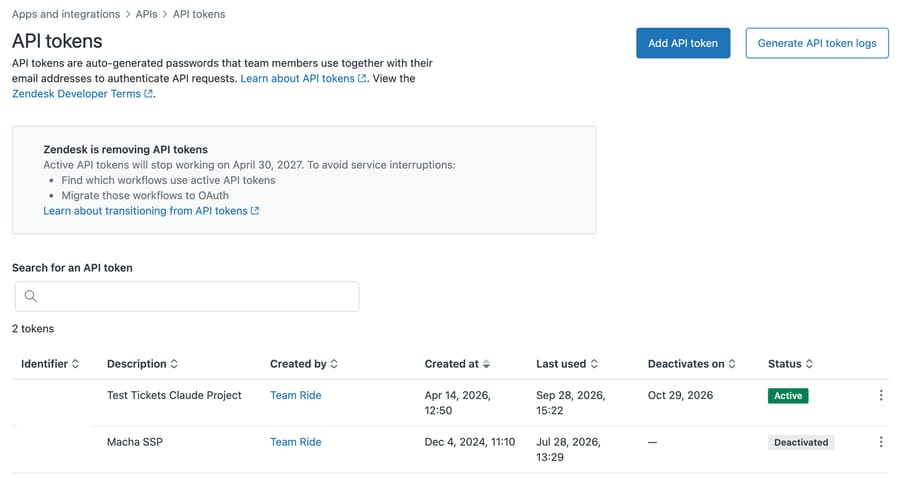
Task: Sort table by Last used column
Action: (x=567, y=364)
